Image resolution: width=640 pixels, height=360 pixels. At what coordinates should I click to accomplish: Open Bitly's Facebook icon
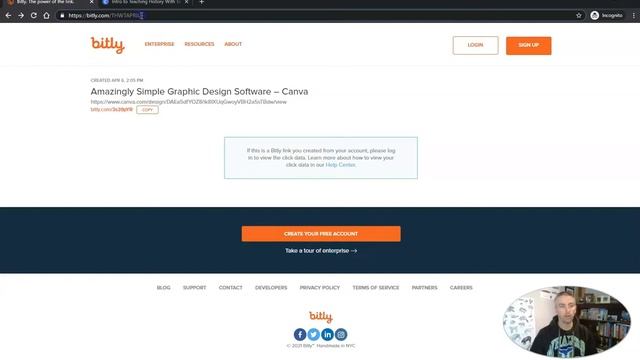(x=300, y=334)
